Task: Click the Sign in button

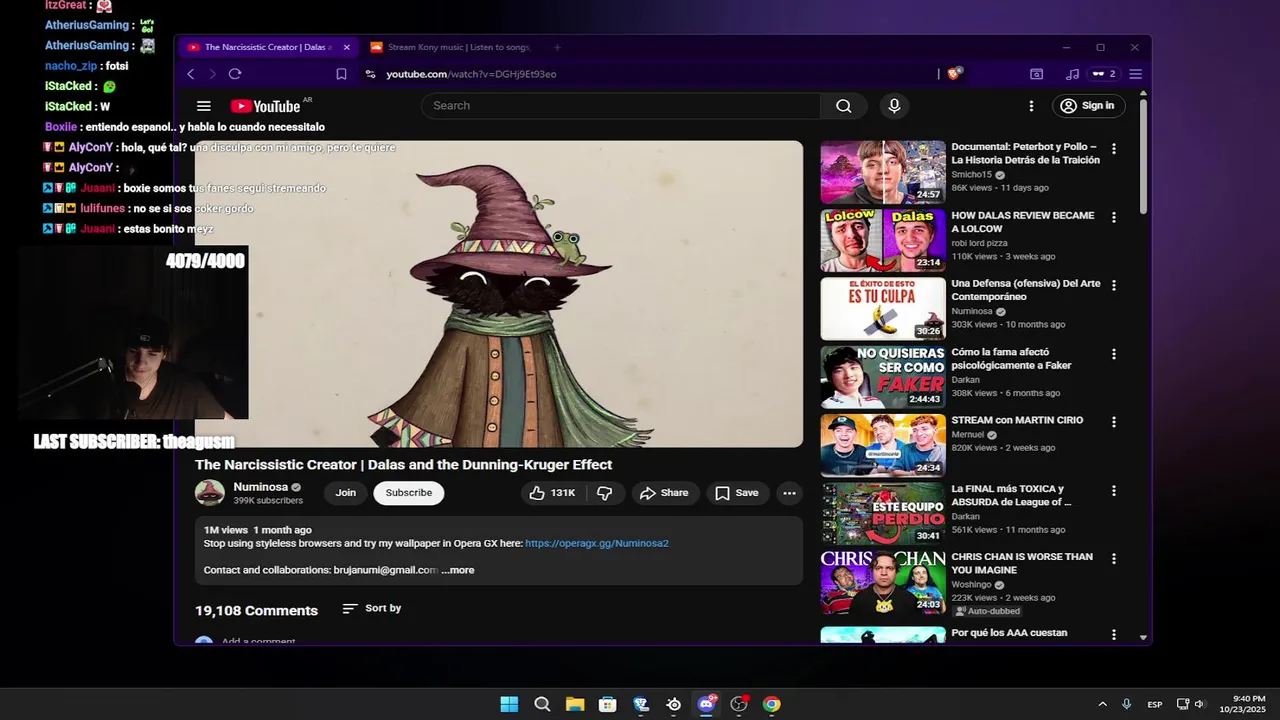Action: point(1089,106)
